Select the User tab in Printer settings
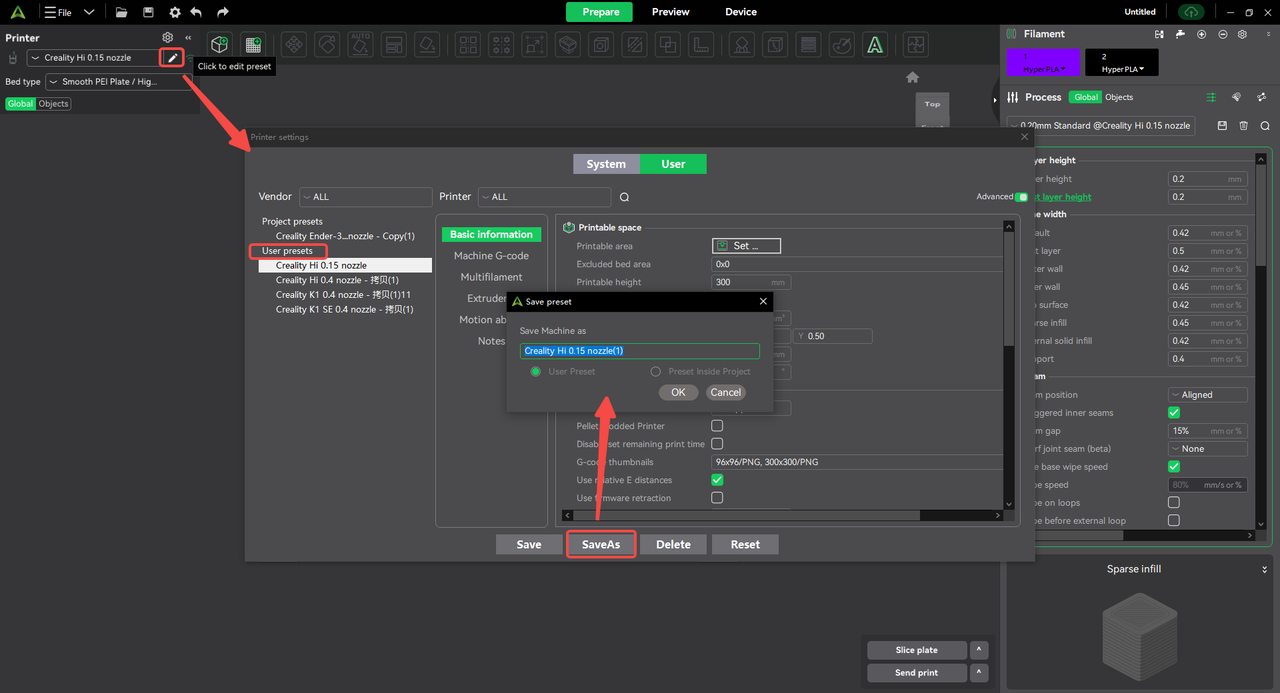The height and width of the screenshot is (693, 1280). coord(673,164)
